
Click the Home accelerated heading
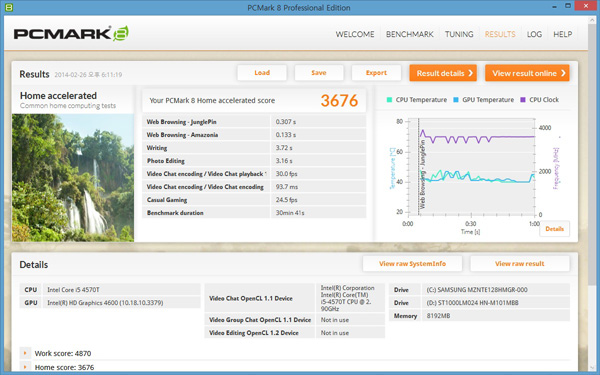pyautogui.click(x=58, y=96)
